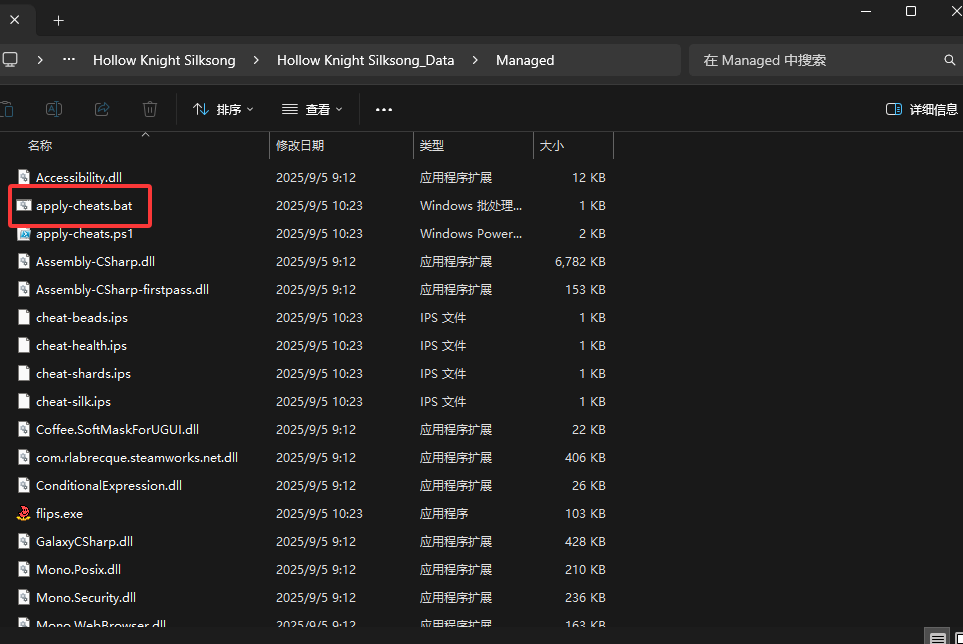
Task: Select the cheat-health.ips file icon
Action: [x=24, y=345]
